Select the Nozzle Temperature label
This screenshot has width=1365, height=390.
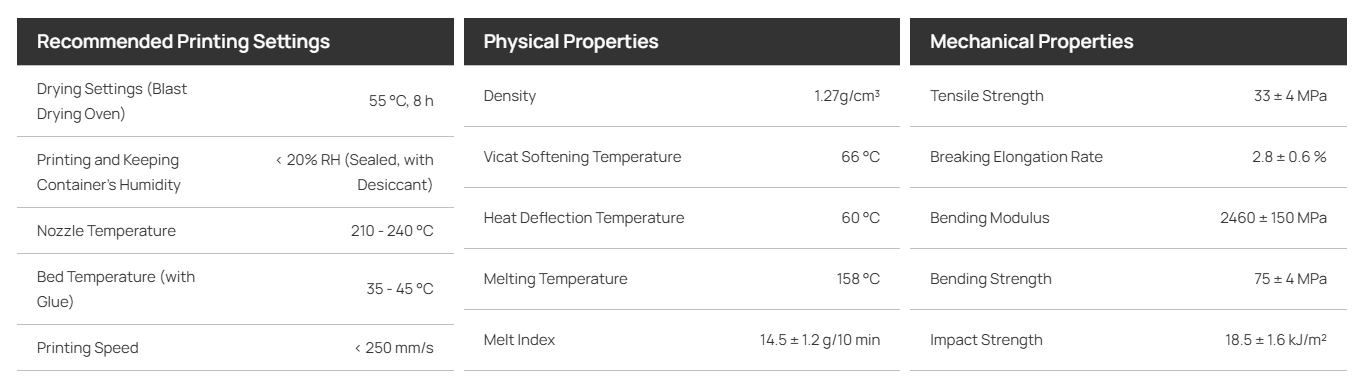pos(106,231)
